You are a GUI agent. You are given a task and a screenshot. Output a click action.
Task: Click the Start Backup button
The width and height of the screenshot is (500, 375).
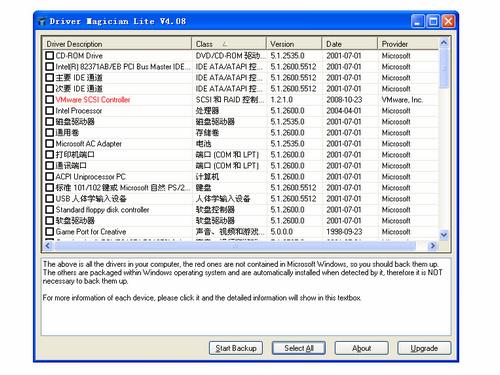point(236,348)
